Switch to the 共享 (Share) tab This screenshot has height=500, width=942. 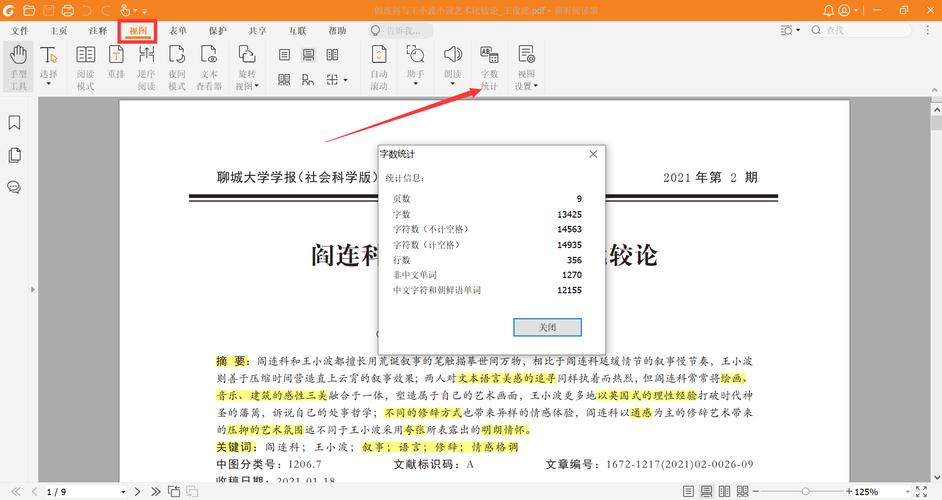point(258,31)
